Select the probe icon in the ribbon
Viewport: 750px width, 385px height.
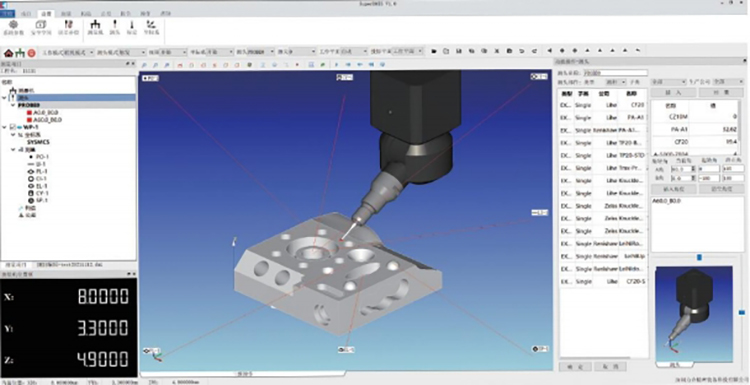pos(114,24)
